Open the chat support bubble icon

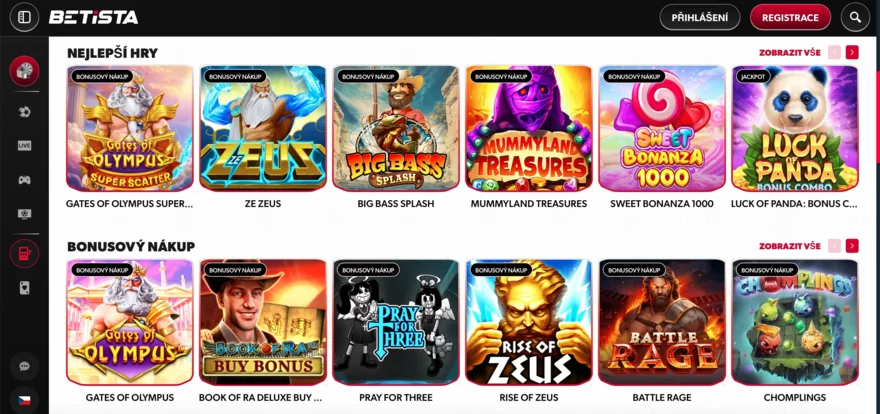24,366
